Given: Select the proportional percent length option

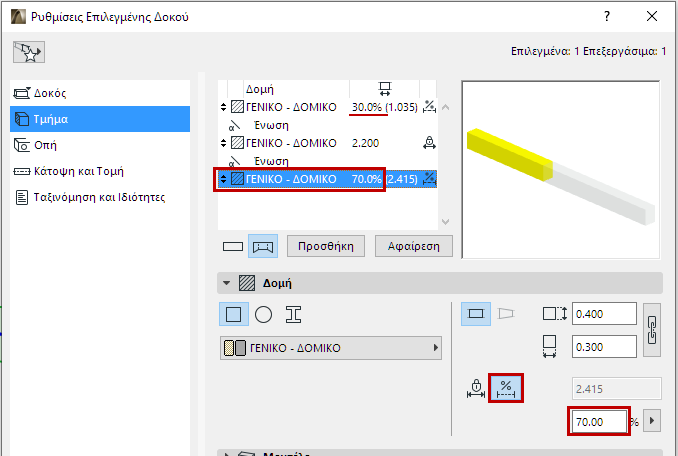Looking at the screenshot, I should tap(506, 388).
